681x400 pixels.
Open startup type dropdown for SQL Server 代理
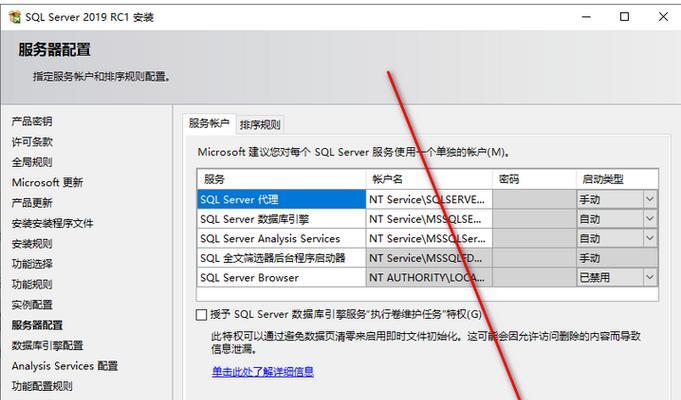[649, 199]
